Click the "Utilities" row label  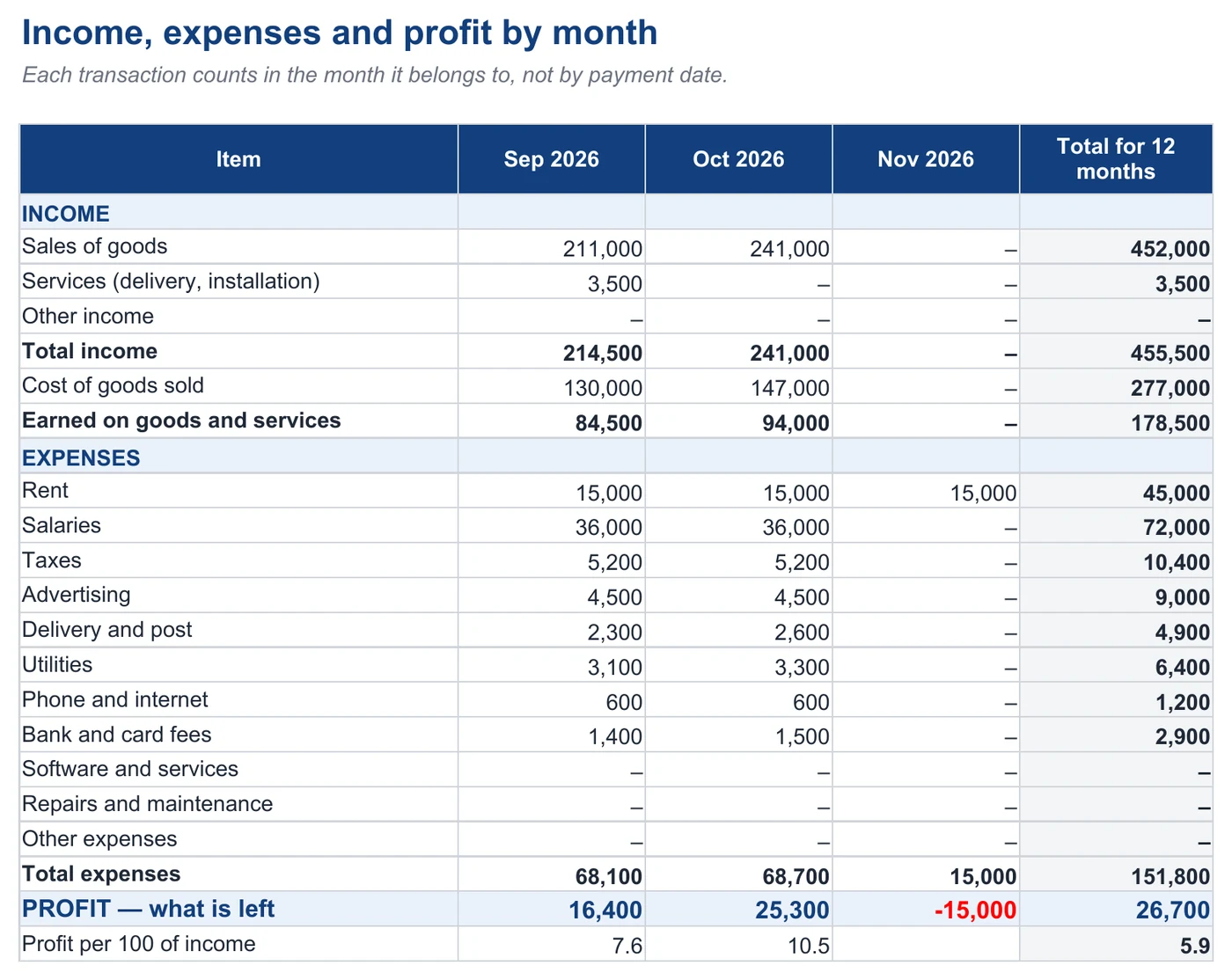(57, 665)
